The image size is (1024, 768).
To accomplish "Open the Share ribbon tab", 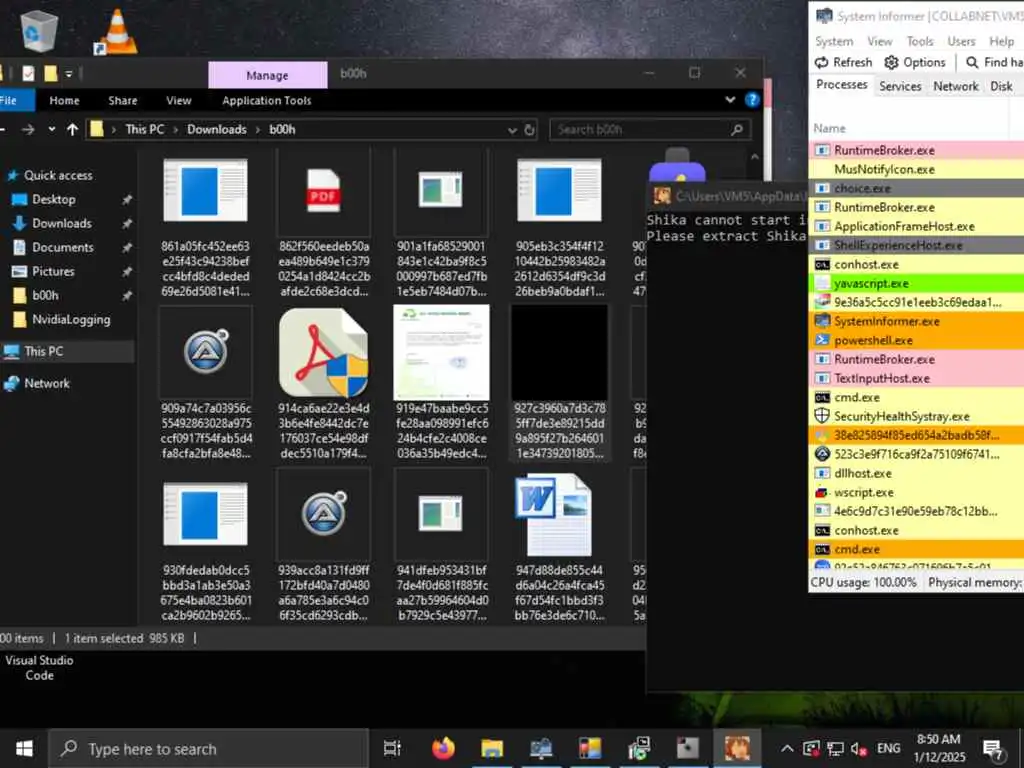I will tap(123, 101).
